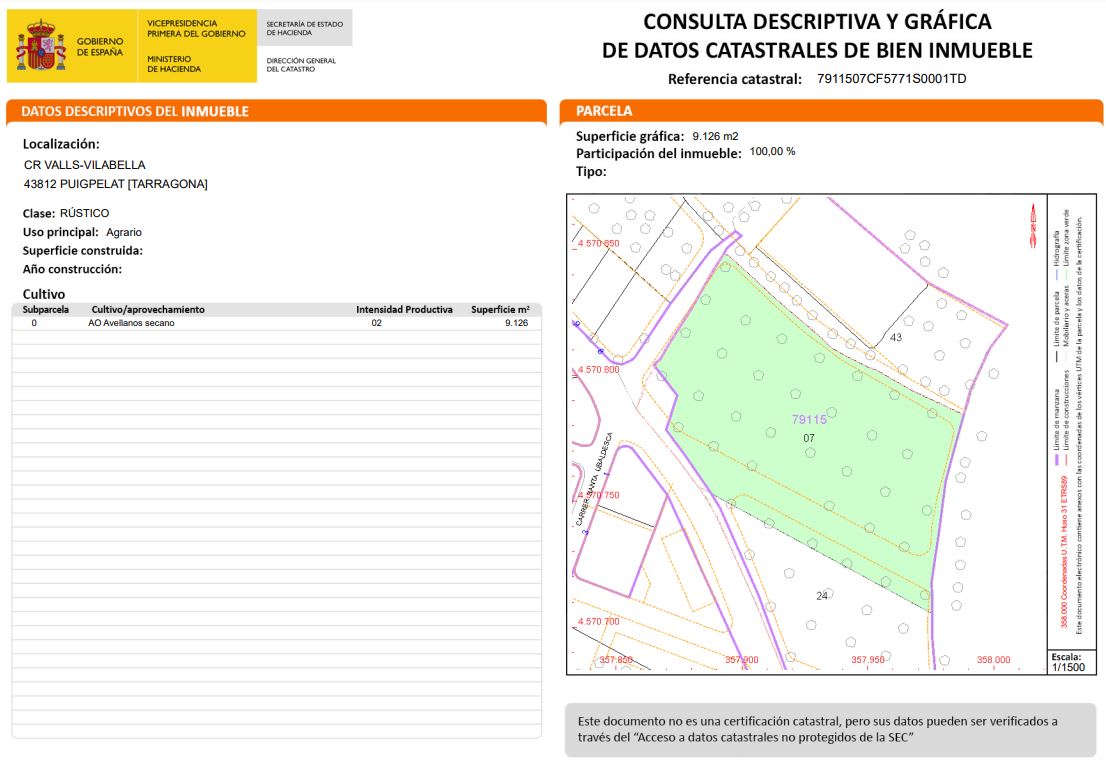Click the 'Uso principal:' label

coord(60,232)
